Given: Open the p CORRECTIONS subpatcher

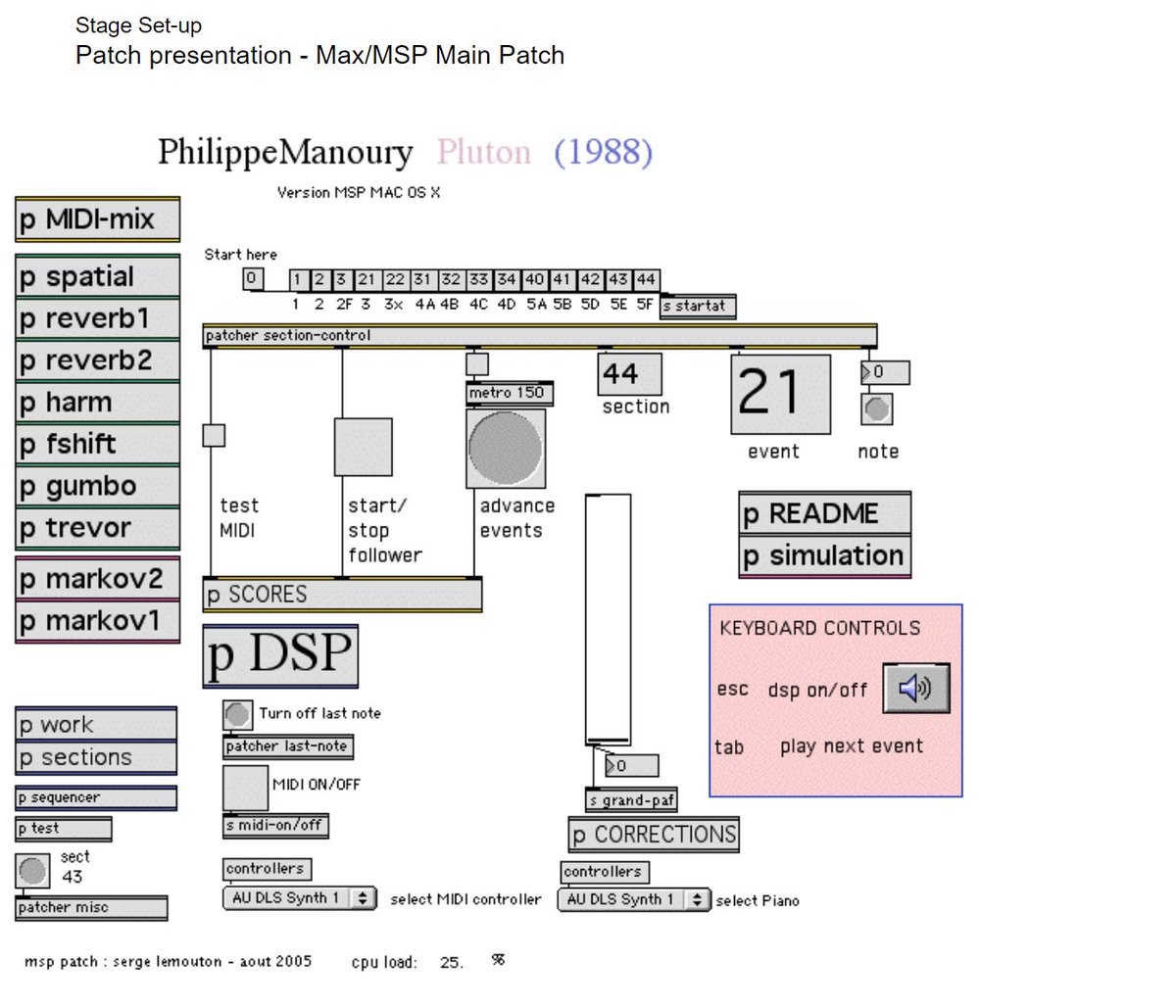Looking at the screenshot, I should (x=654, y=835).
